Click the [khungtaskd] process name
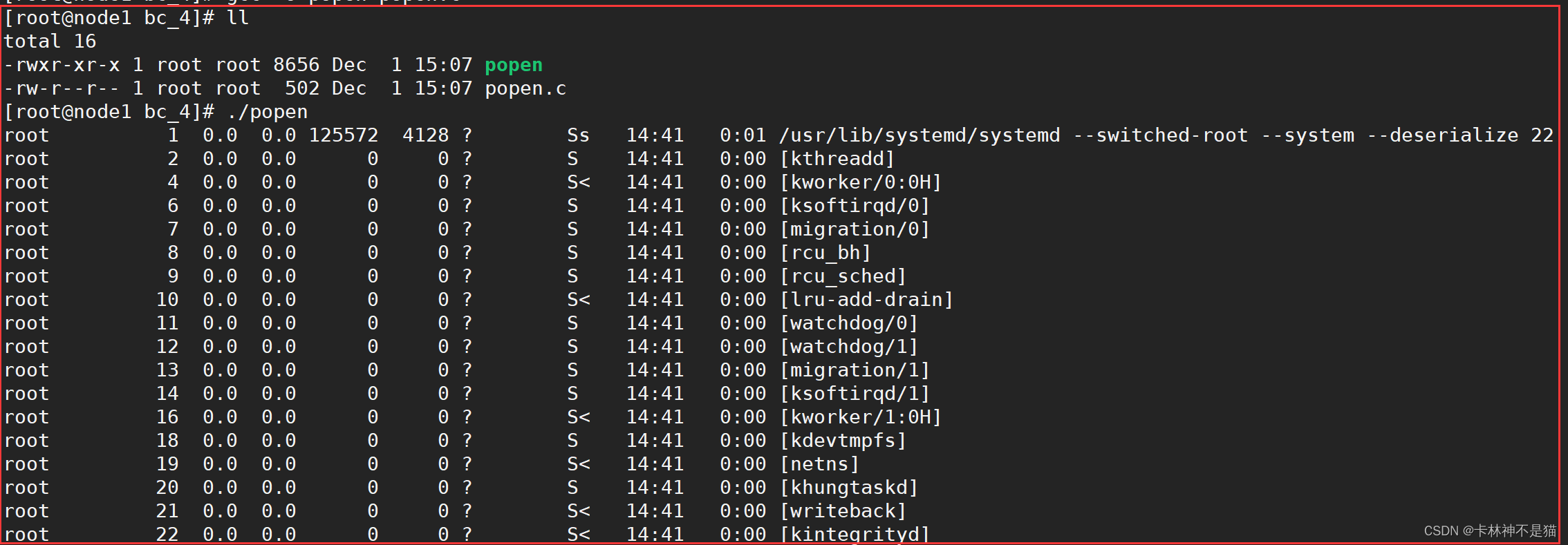Viewport: 1568px width, 545px height. [x=849, y=488]
